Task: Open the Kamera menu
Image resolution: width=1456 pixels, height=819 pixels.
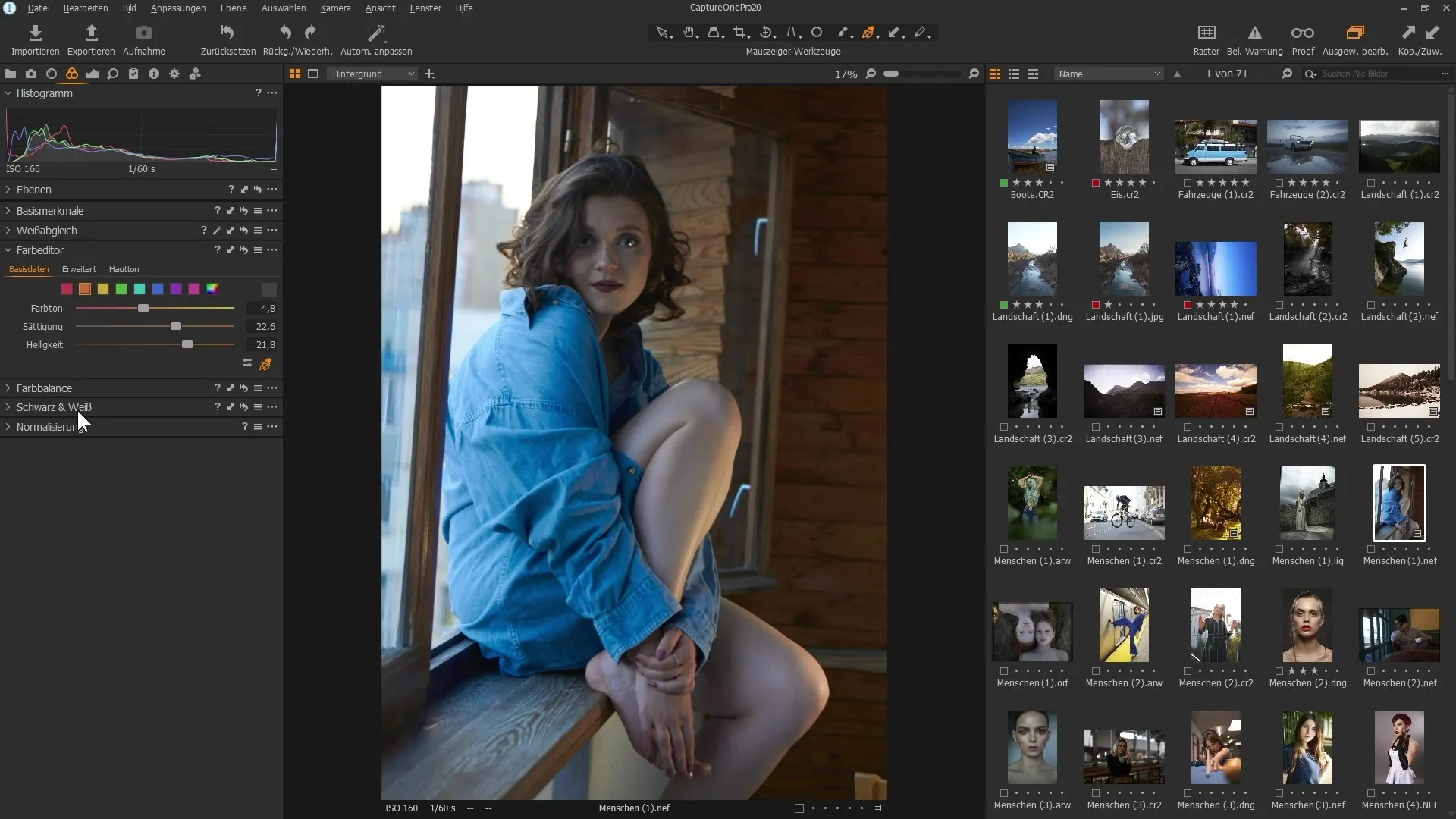Action: click(x=335, y=8)
